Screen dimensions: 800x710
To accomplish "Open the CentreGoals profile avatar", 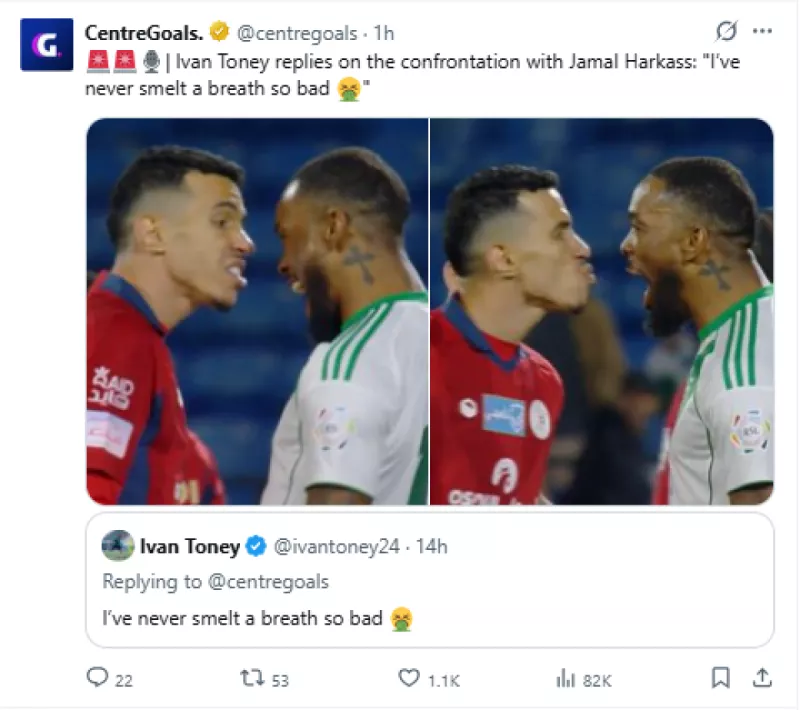I will coord(46,44).
